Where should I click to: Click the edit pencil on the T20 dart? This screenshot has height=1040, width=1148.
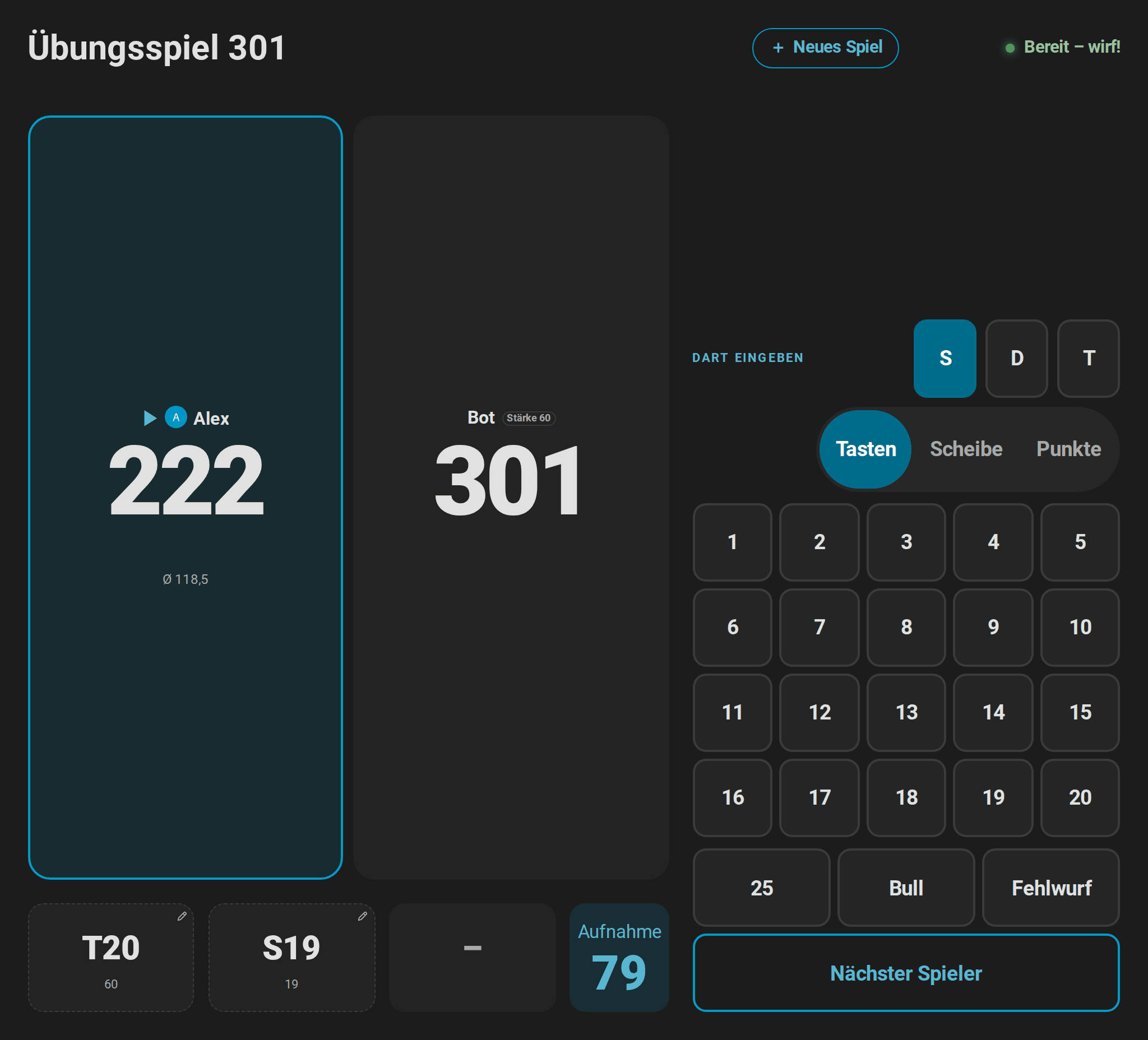coord(182,916)
